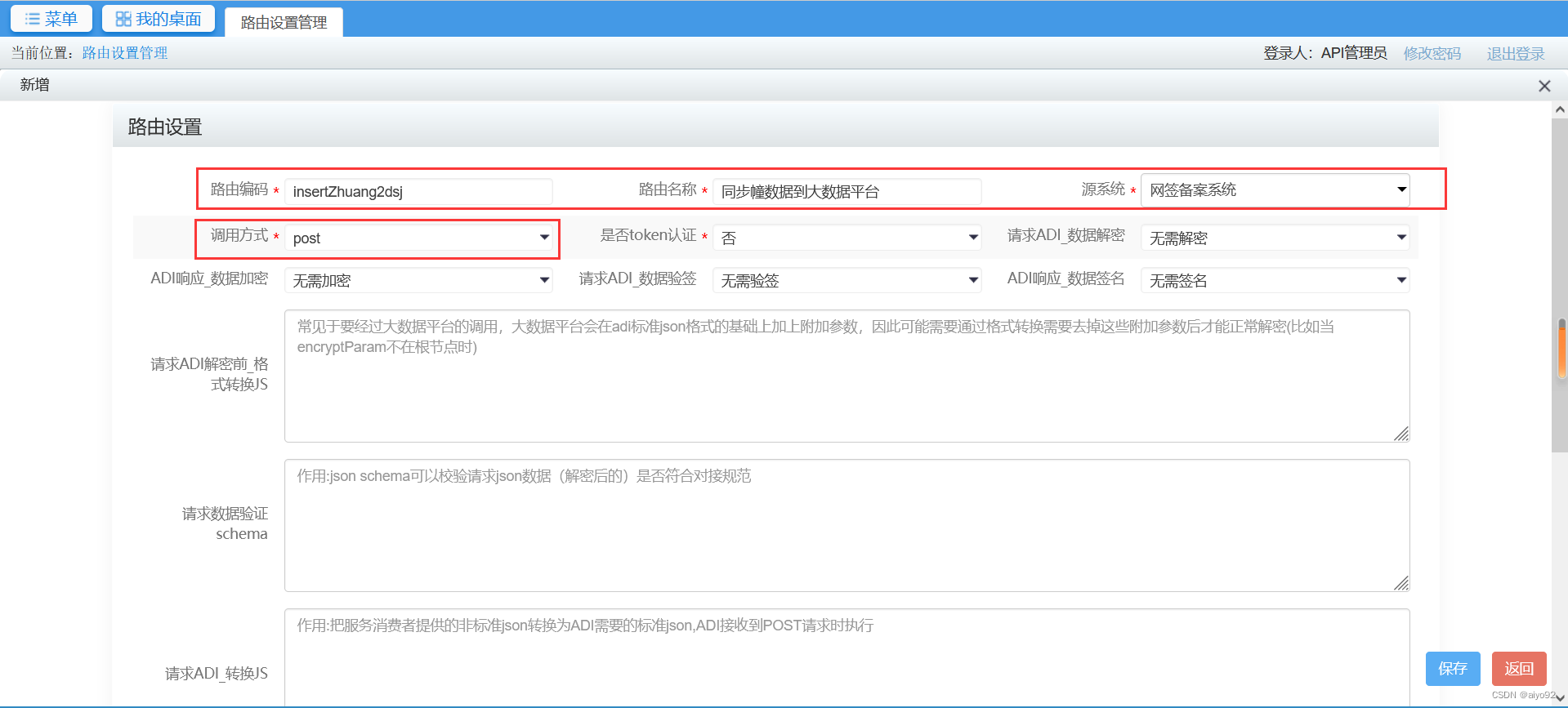Open the 是否token认证 dropdown
The image size is (1568, 708).
[847, 238]
